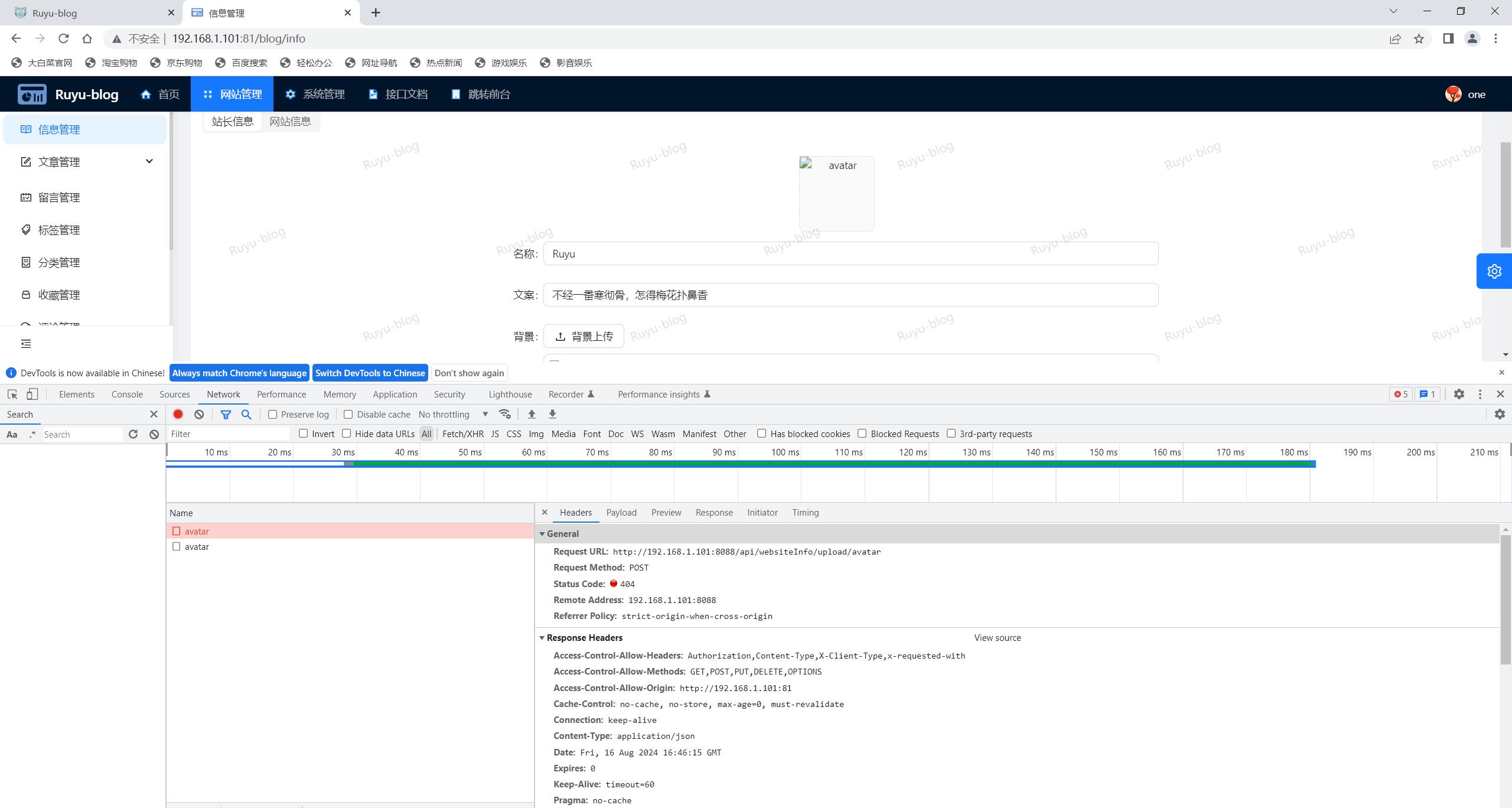Viewport: 1512px width, 808px height.
Task: Click the 标签管理 sidebar icon
Action: [25, 229]
